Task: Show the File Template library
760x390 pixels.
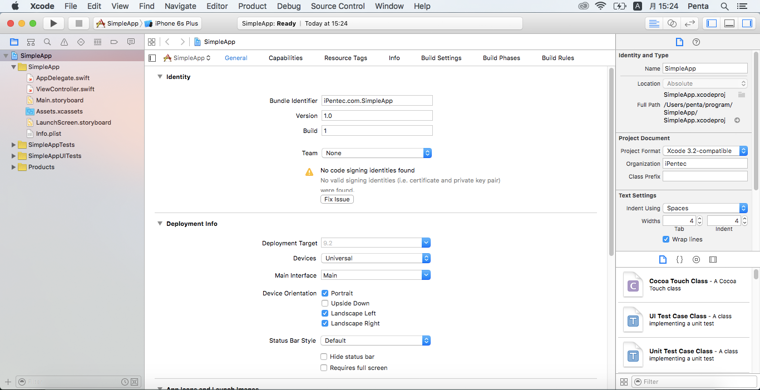Action: (x=663, y=260)
